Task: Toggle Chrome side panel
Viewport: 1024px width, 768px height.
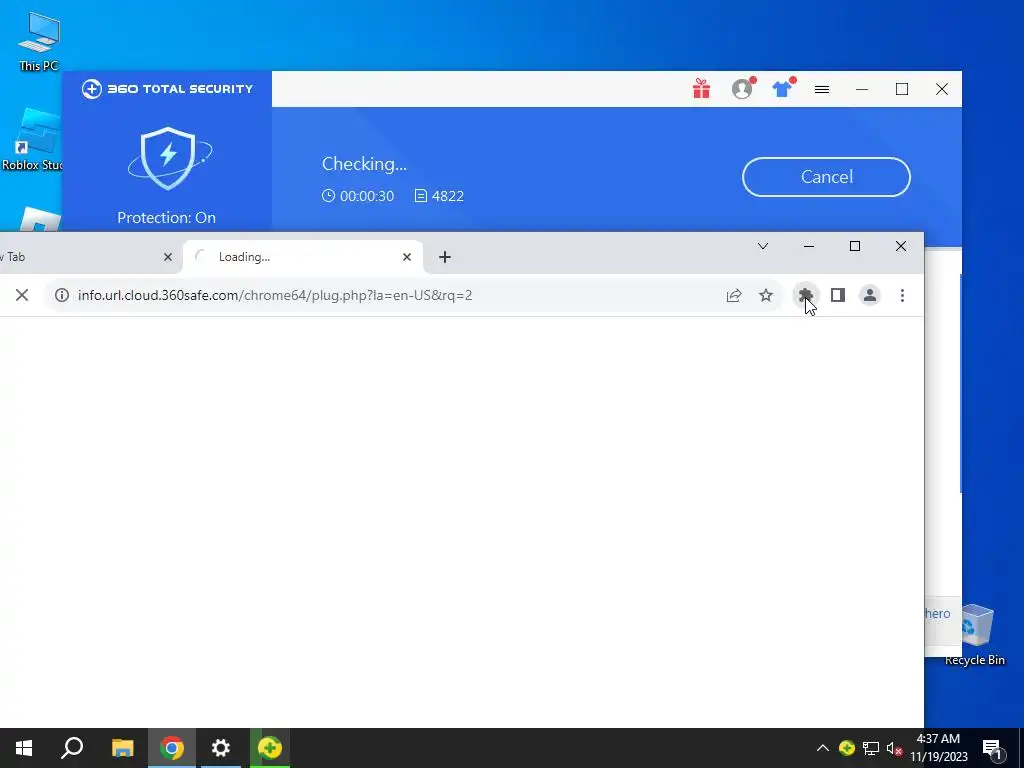Action: (838, 295)
